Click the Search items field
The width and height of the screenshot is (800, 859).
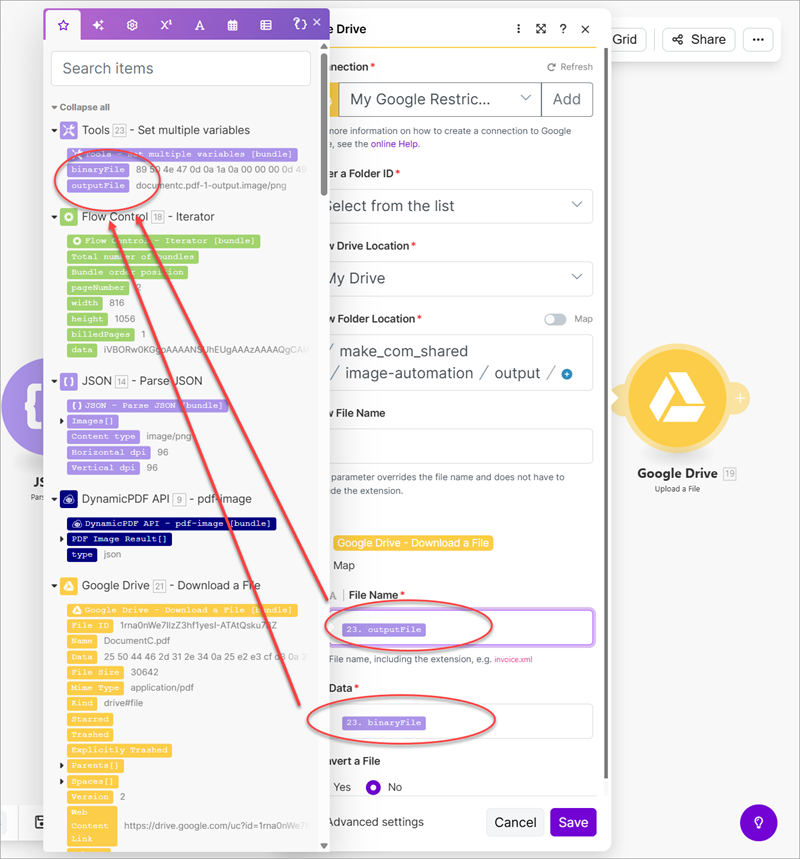181,69
